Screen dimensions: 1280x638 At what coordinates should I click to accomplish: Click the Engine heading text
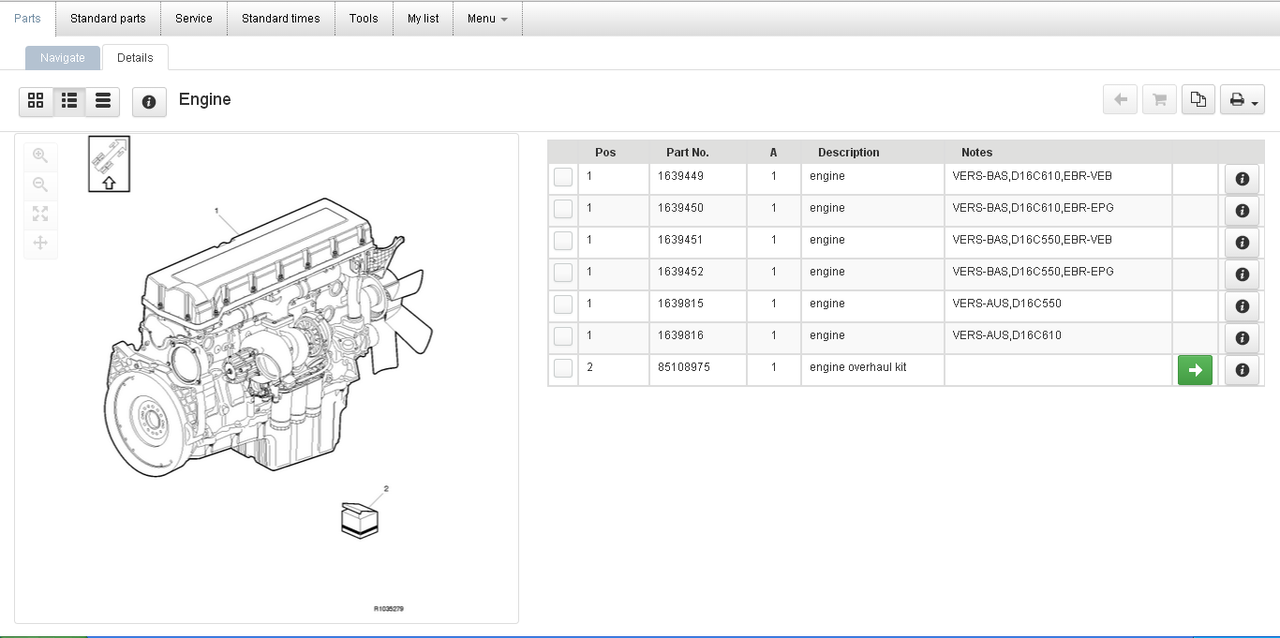205,99
